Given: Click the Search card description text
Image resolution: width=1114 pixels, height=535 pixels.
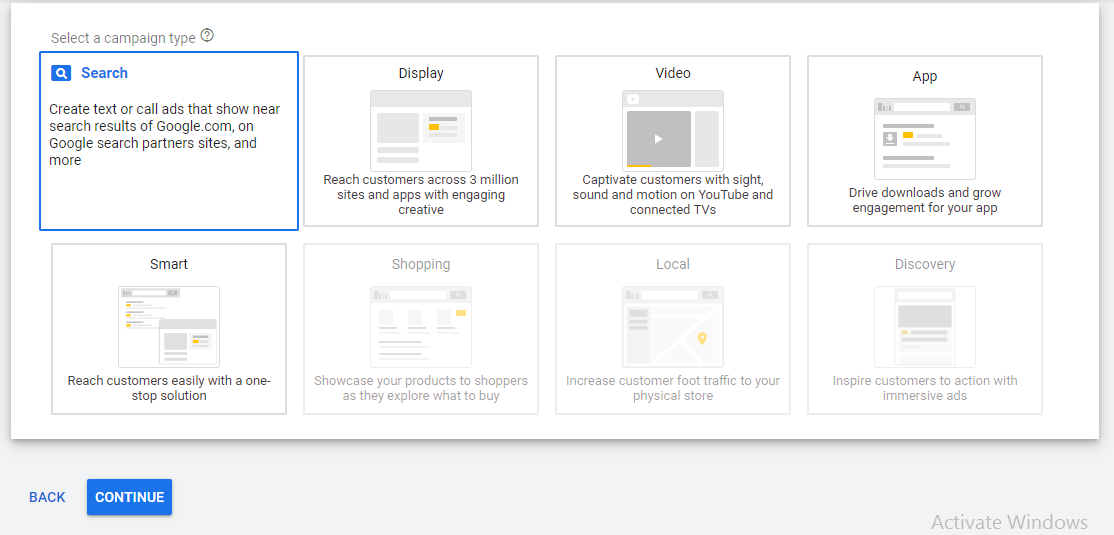Looking at the screenshot, I should (x=165, y=135).
